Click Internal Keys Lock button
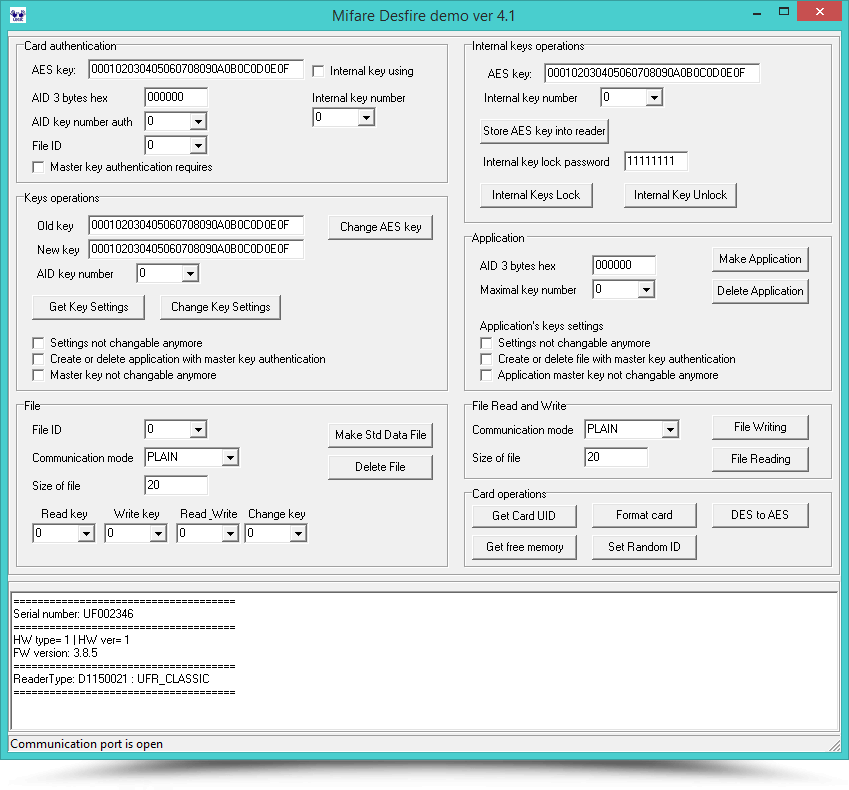This screenshot has width=849, height=790. tap(536, 195)
